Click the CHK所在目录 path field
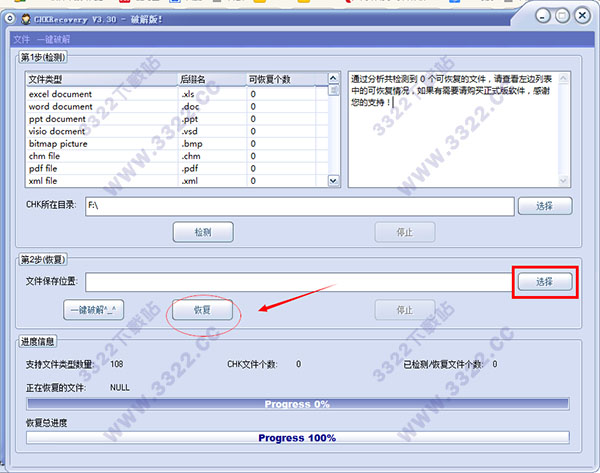 click(300, 207)
